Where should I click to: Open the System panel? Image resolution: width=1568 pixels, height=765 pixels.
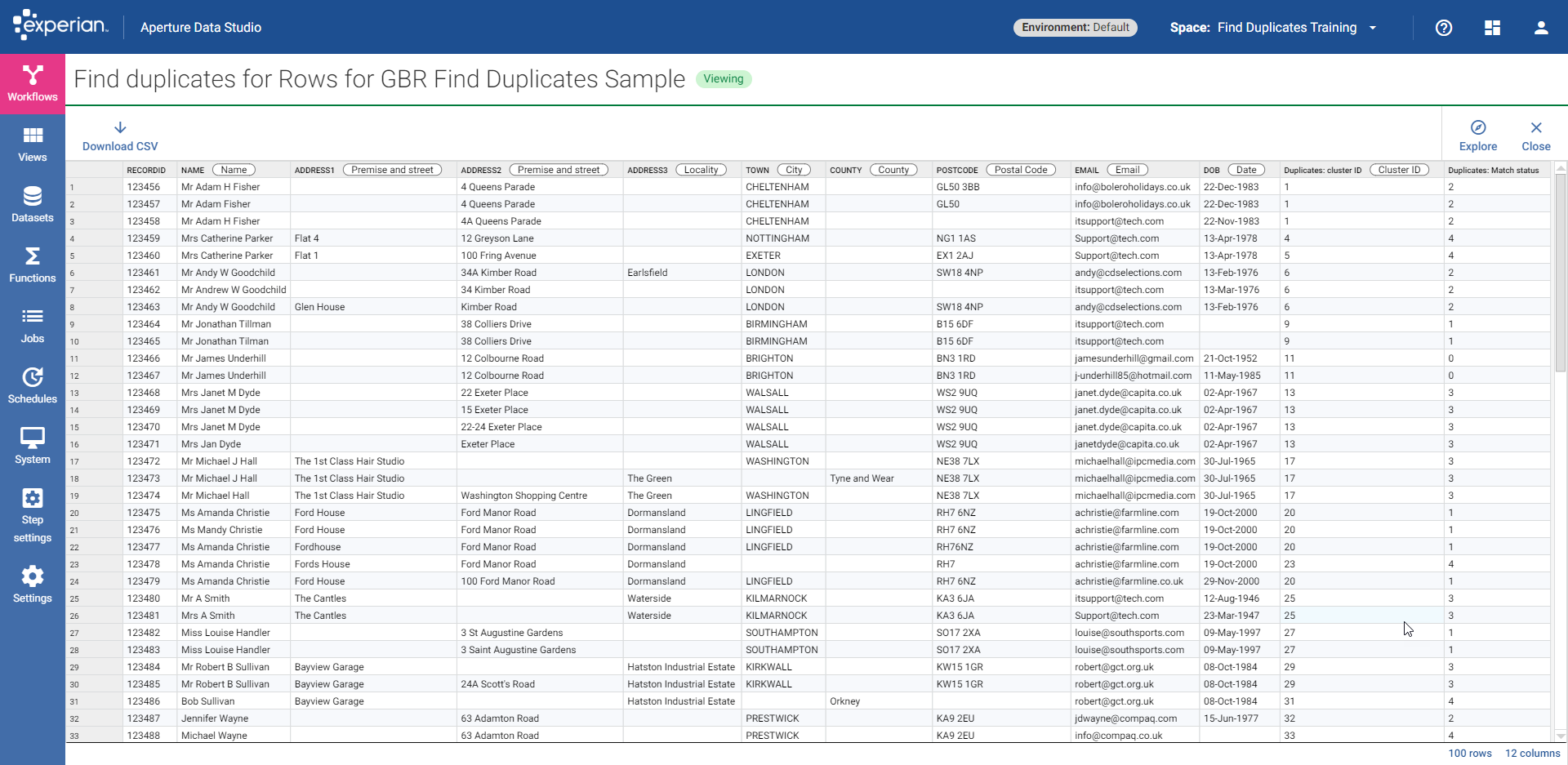32,445
